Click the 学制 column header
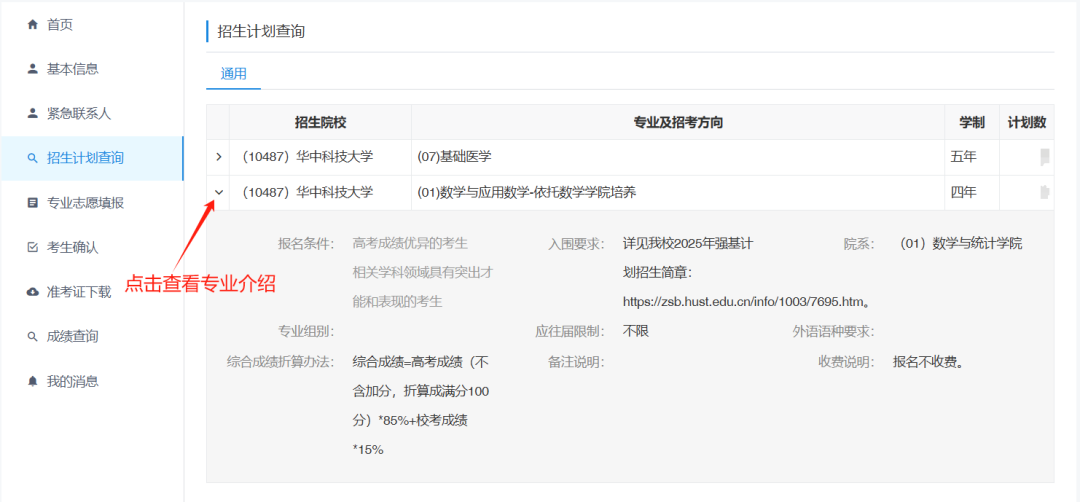This screenshot has width=1080, height=502. (x=971, y=122)
